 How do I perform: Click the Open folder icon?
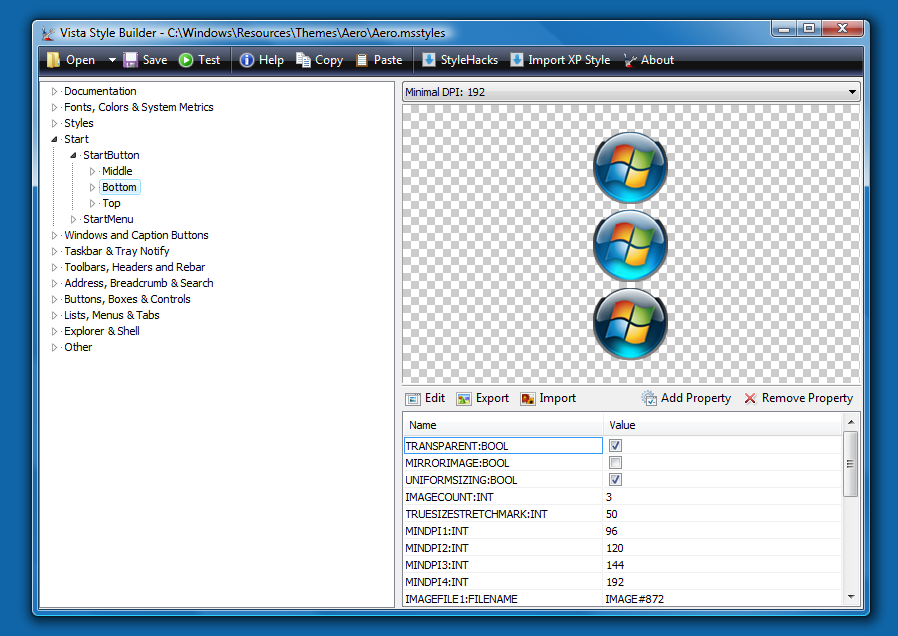52,60
